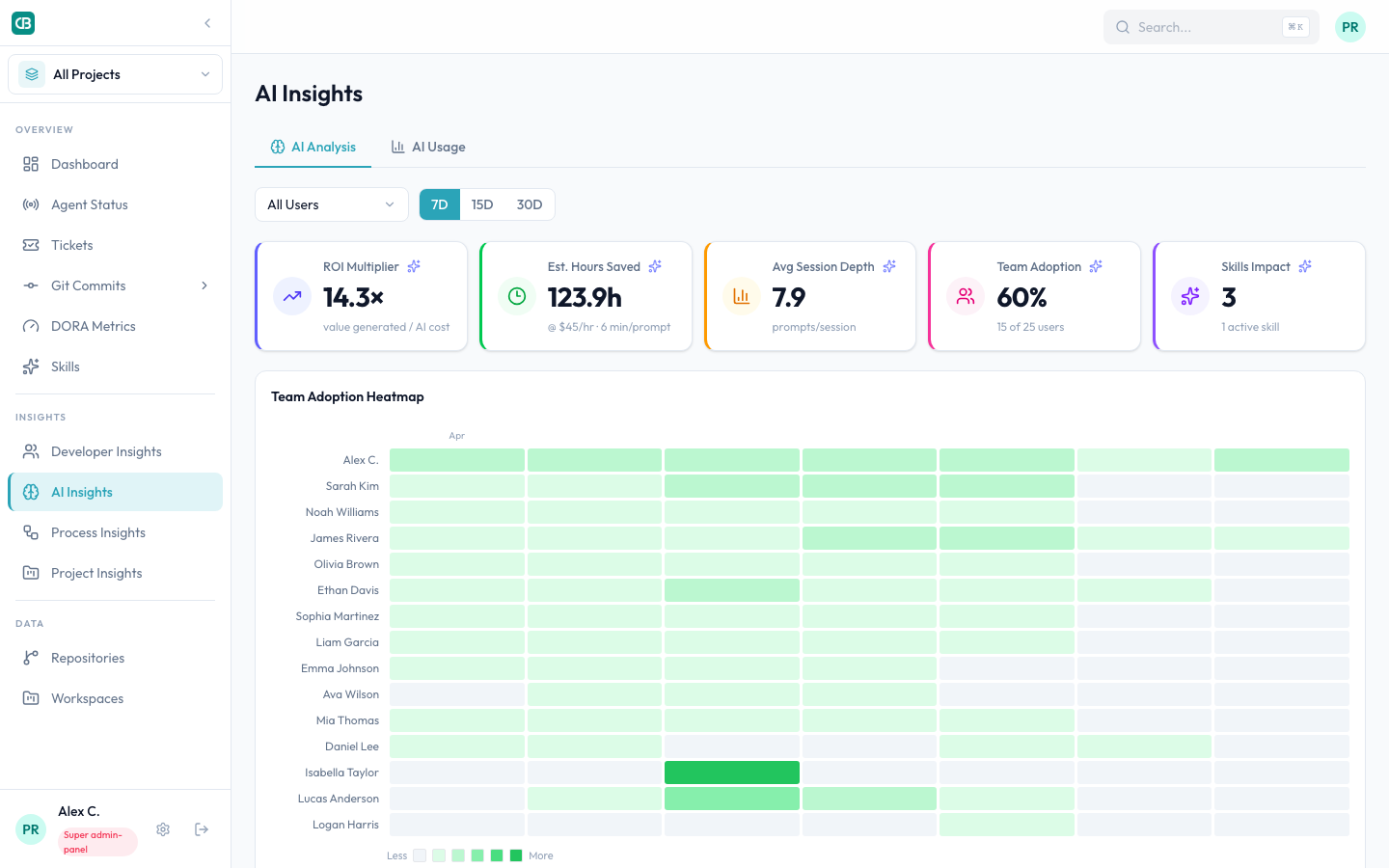Click the '1 active skill' text
1389x868 pixels.
click(x=1250, y=327)
